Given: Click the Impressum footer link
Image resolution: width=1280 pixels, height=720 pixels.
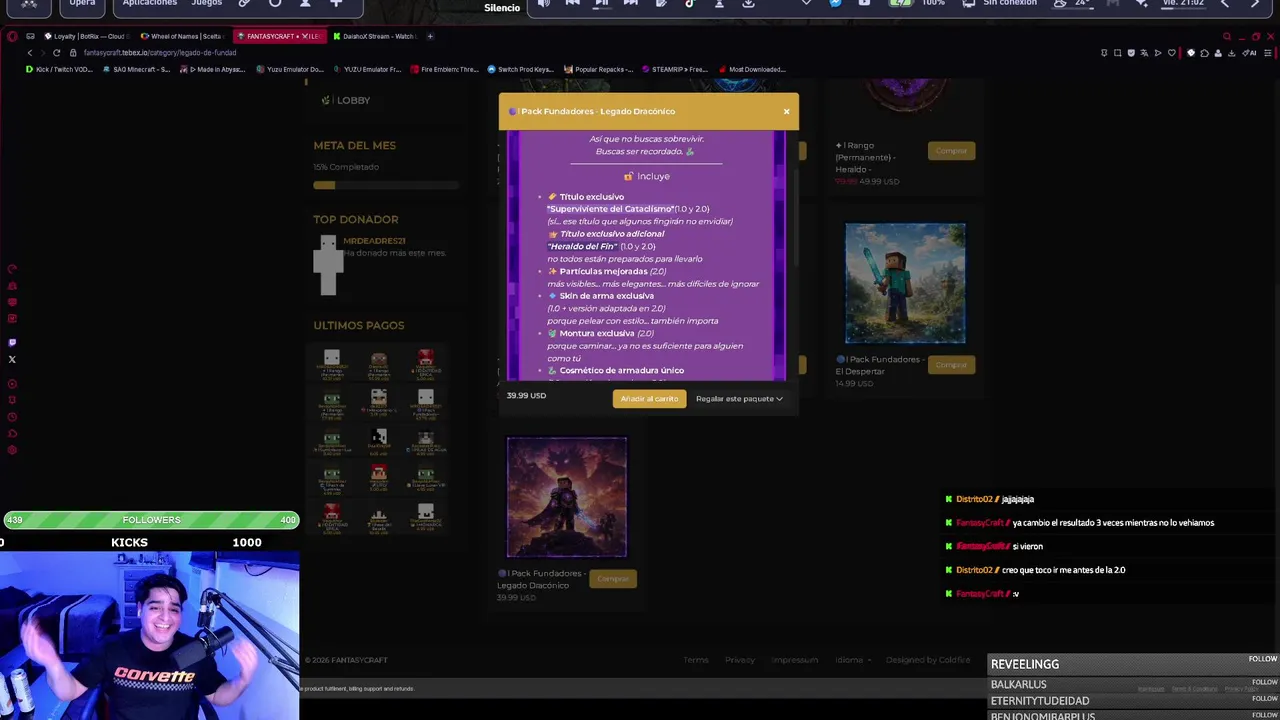Looking at the screenshot, I should (795, 660).
